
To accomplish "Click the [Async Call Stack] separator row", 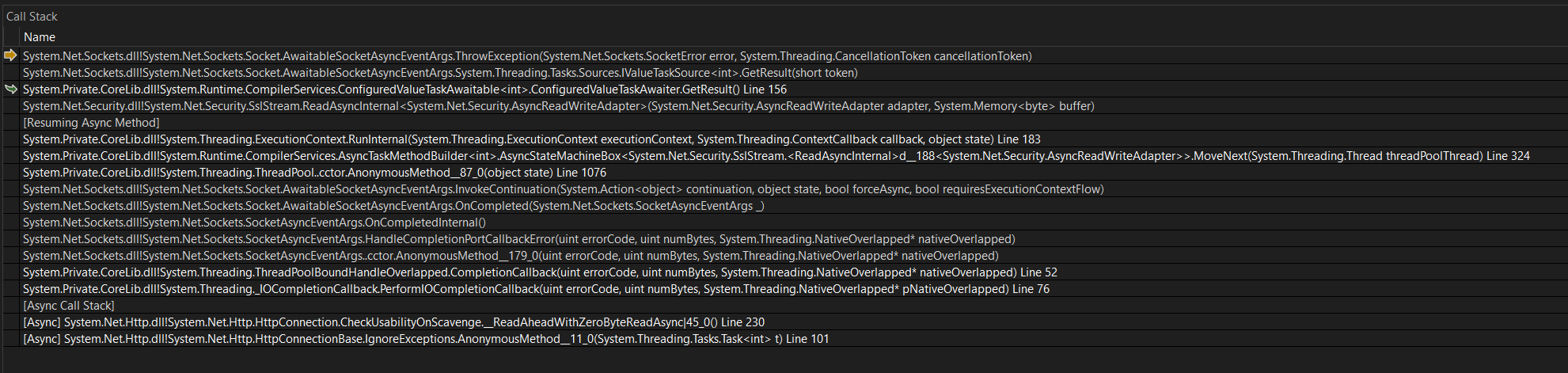I will pos(69,306).
